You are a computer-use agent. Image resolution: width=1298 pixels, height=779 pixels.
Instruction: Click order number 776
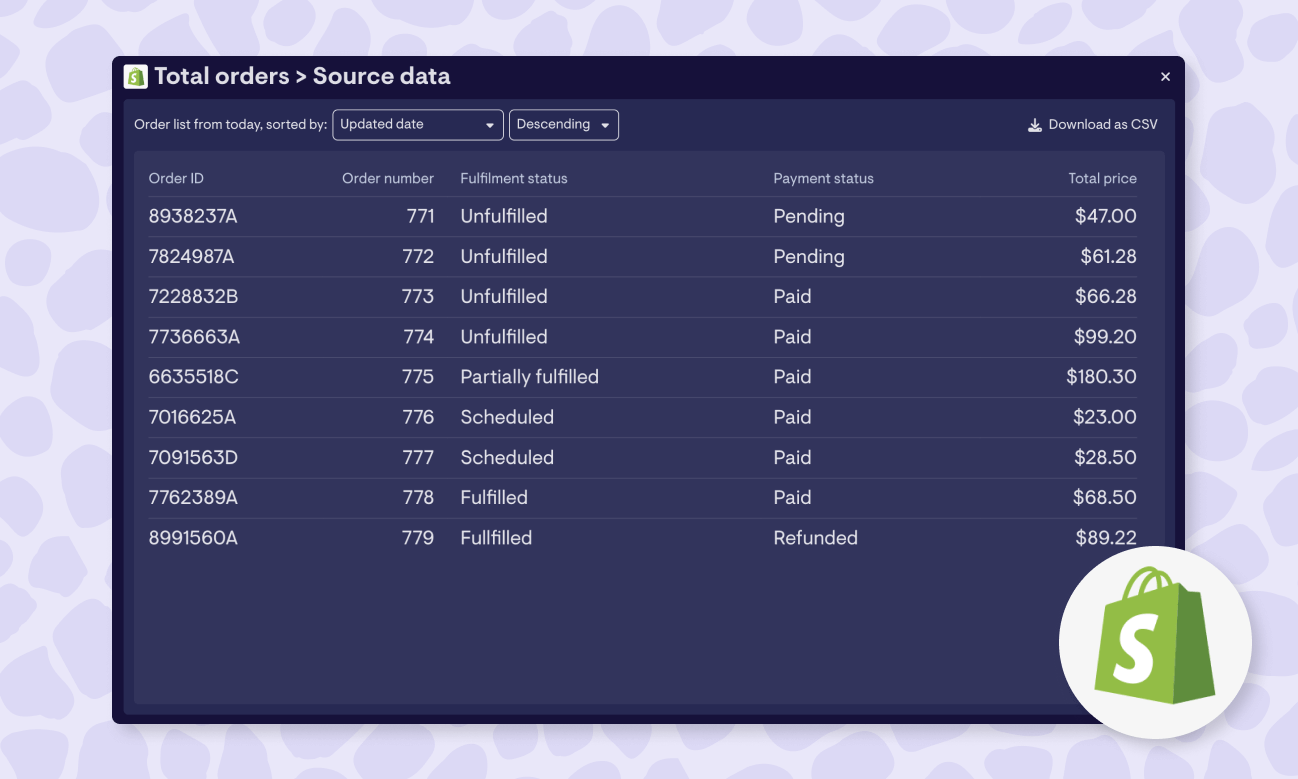418,417
